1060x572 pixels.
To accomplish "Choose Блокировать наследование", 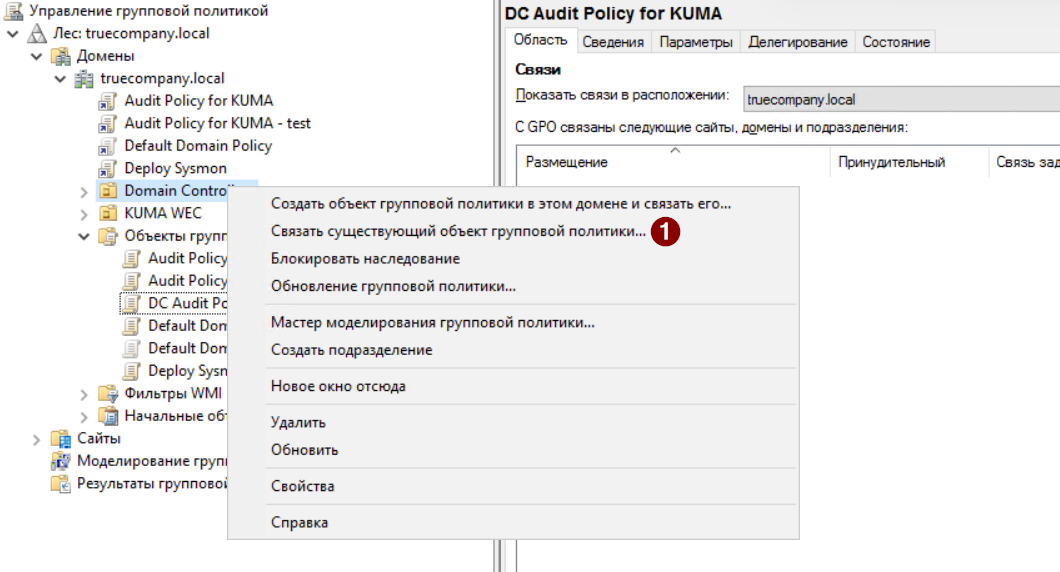I will 365,259.
